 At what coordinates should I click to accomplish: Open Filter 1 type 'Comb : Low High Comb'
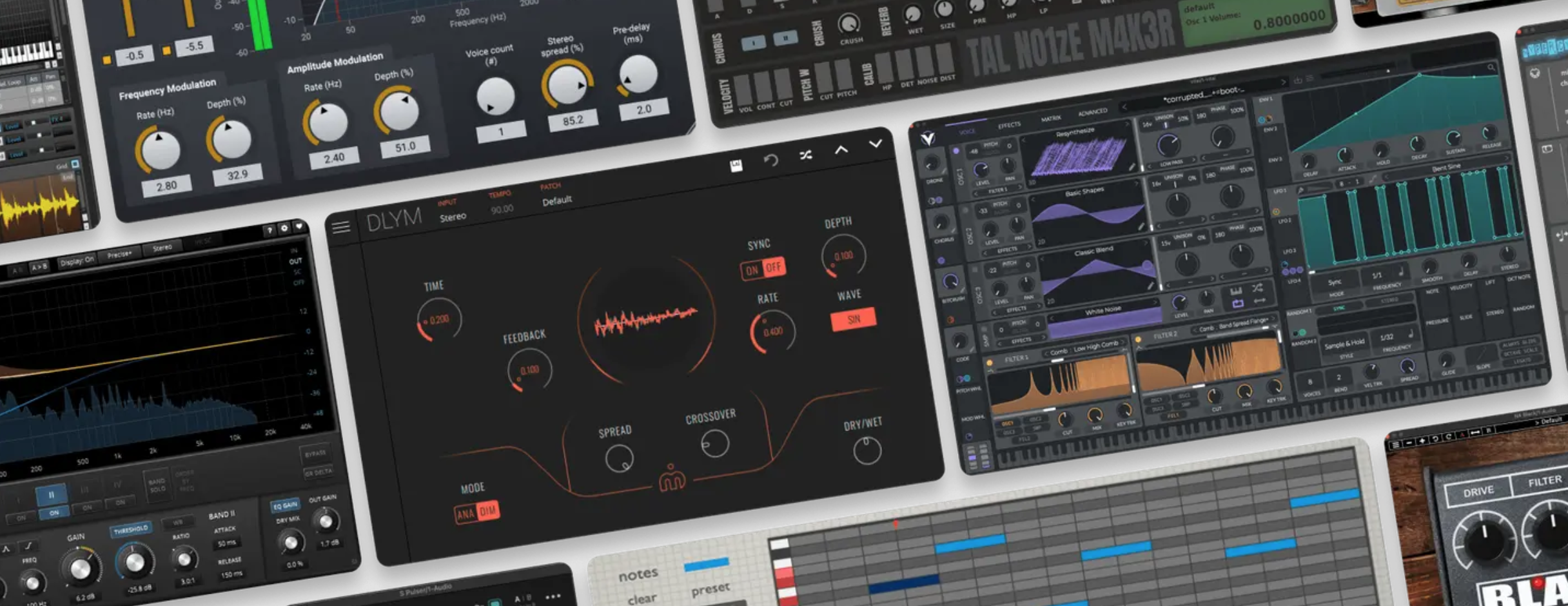click(1083, 348)
